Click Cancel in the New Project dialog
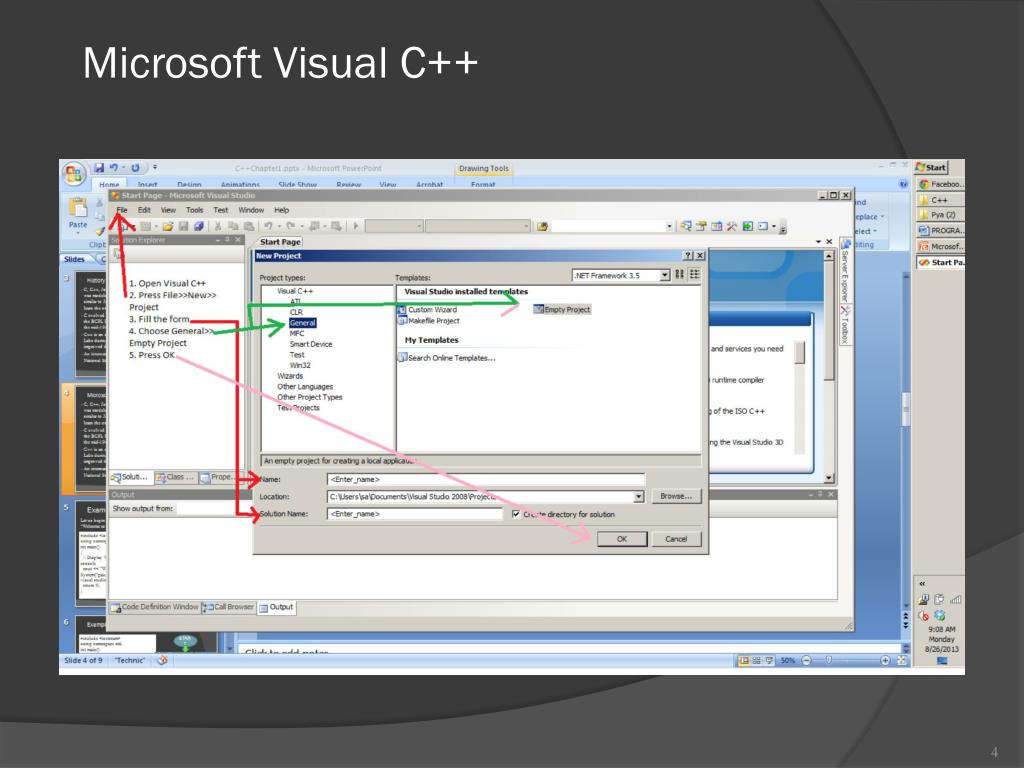The width and height of the screenshot is (1024, 768). click(x=676, y=539)
